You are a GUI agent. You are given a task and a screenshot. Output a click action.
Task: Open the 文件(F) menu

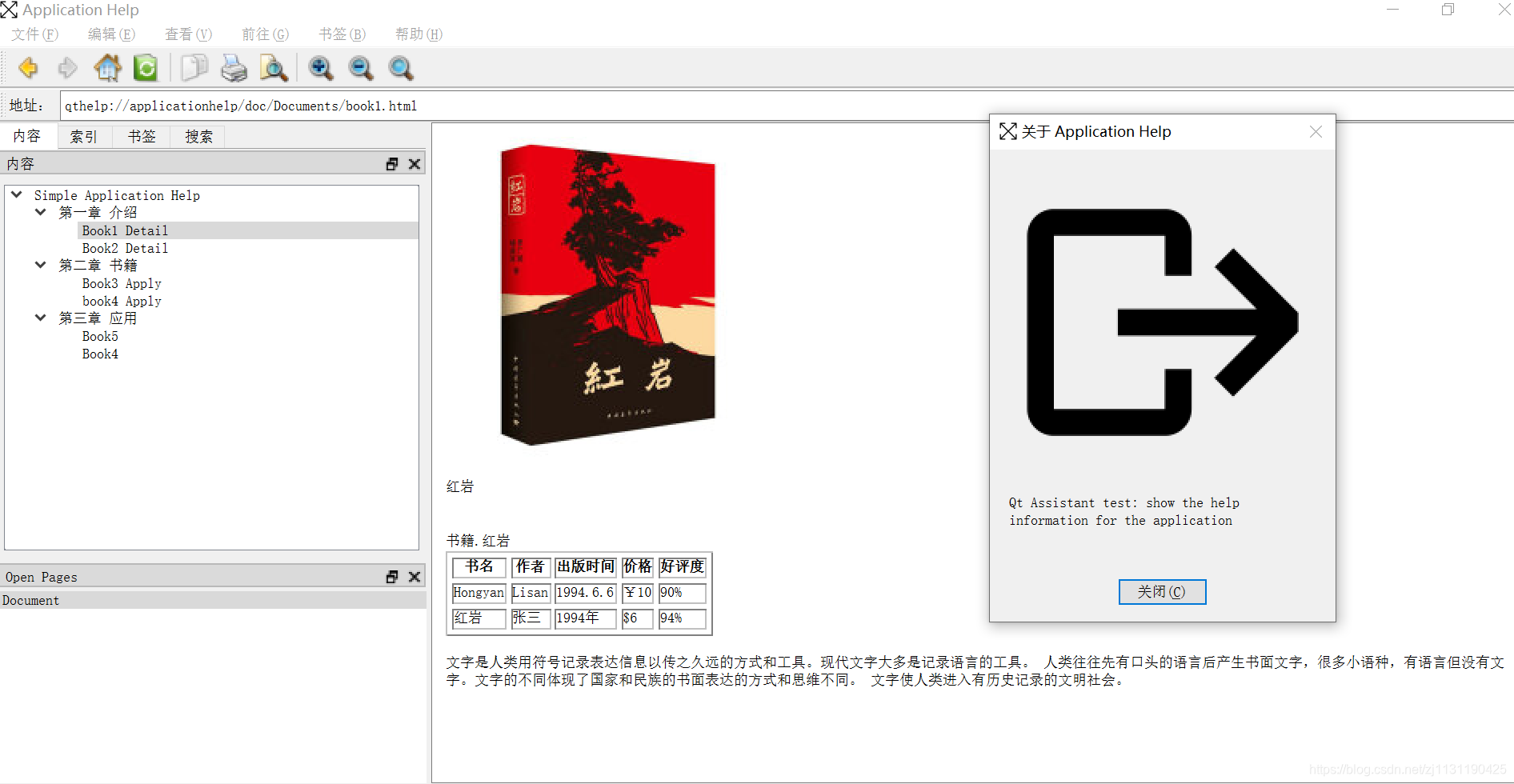(x=34, y=34)
